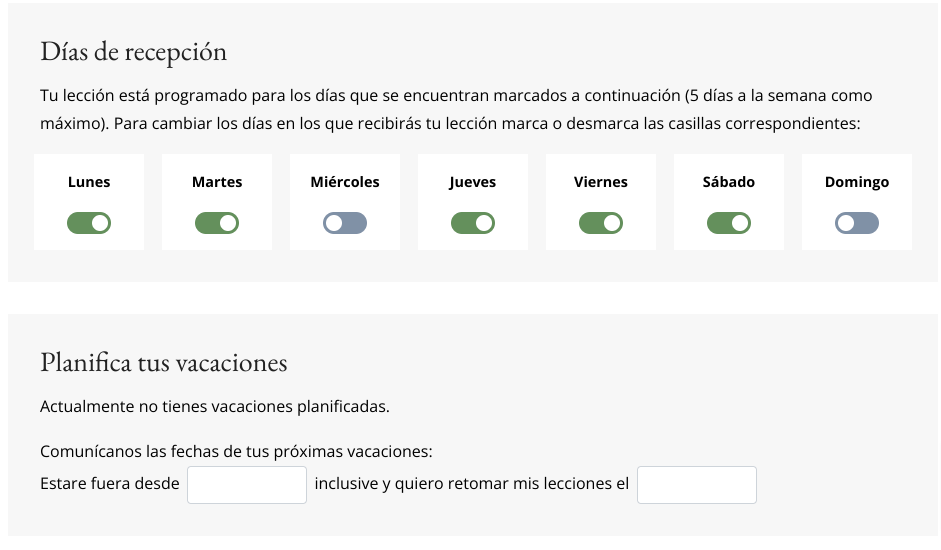Switch off the Jueves toggle
This screenshot has height=550, width=941.
pyautogui.click(x=473, y=223)
